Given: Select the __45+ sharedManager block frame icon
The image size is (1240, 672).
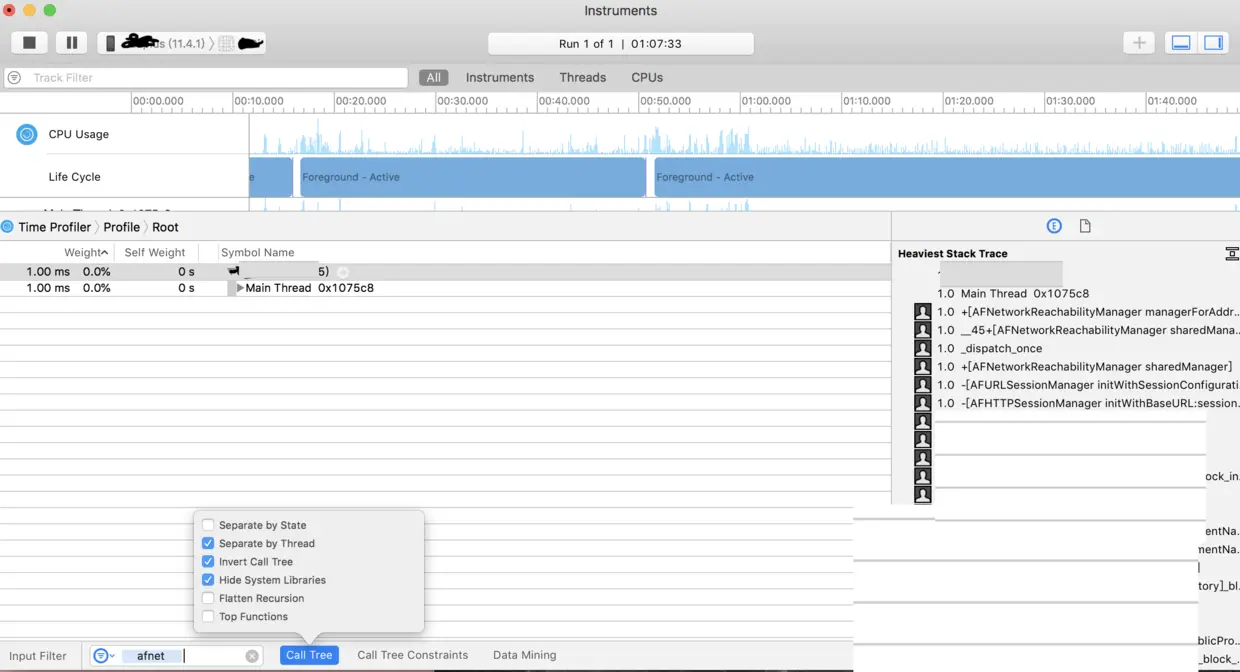Looking at the screenshot, I should (923, 330).
